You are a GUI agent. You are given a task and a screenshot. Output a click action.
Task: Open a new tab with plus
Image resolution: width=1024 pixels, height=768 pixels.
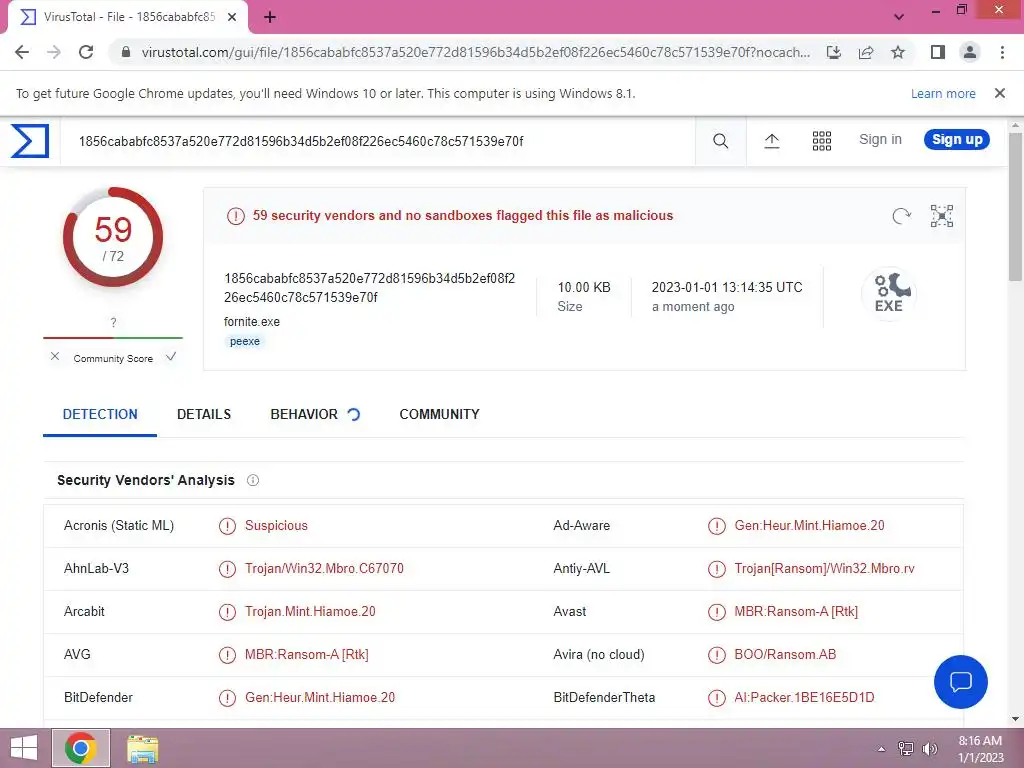270,17
